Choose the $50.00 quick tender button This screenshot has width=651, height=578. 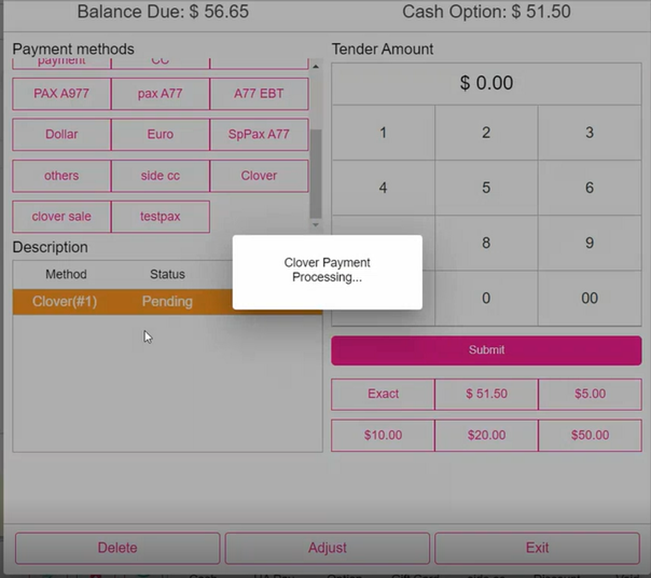(590, 436)
